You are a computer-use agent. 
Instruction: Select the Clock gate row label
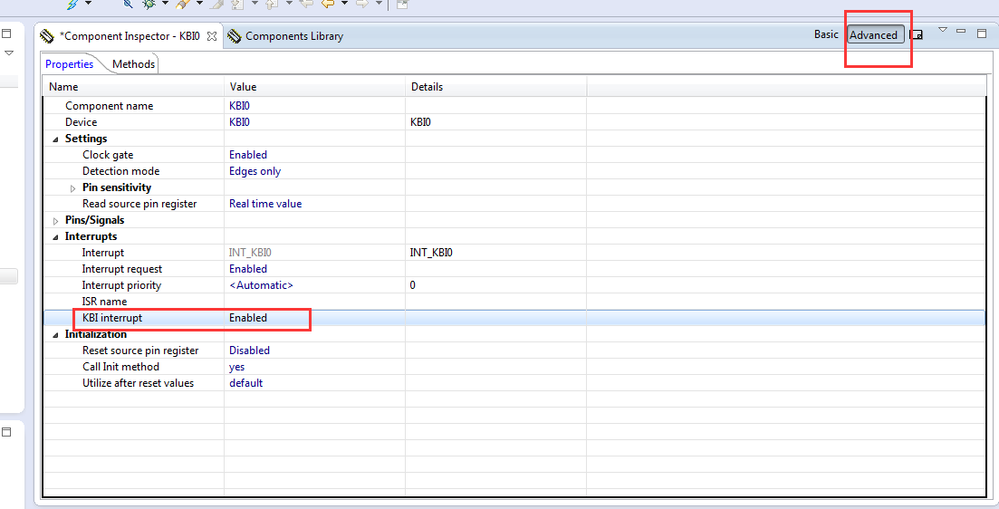108,155
